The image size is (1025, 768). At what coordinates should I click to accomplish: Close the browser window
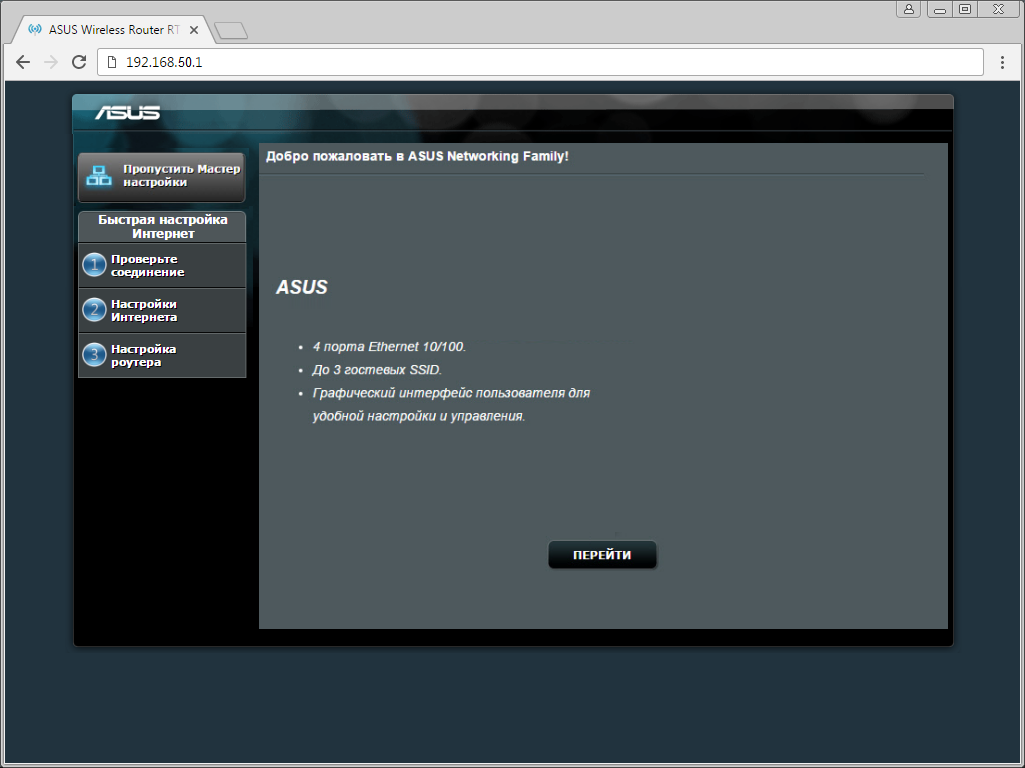[998, 9]
